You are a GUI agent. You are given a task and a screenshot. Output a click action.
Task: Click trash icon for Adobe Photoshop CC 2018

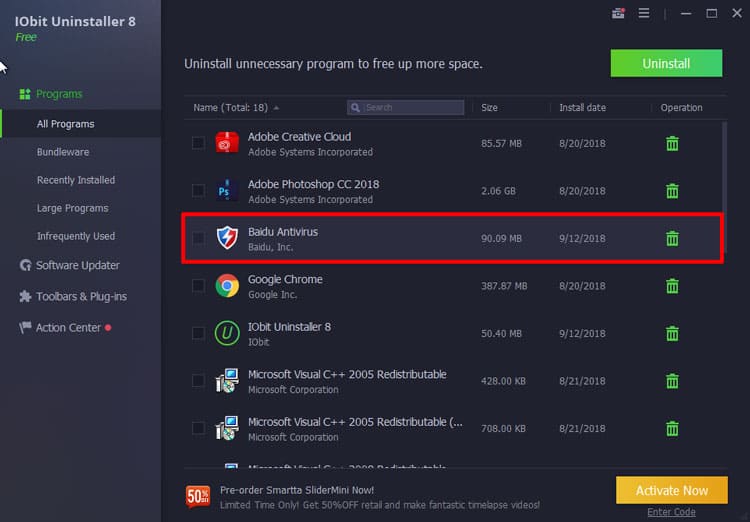(672, 191)
